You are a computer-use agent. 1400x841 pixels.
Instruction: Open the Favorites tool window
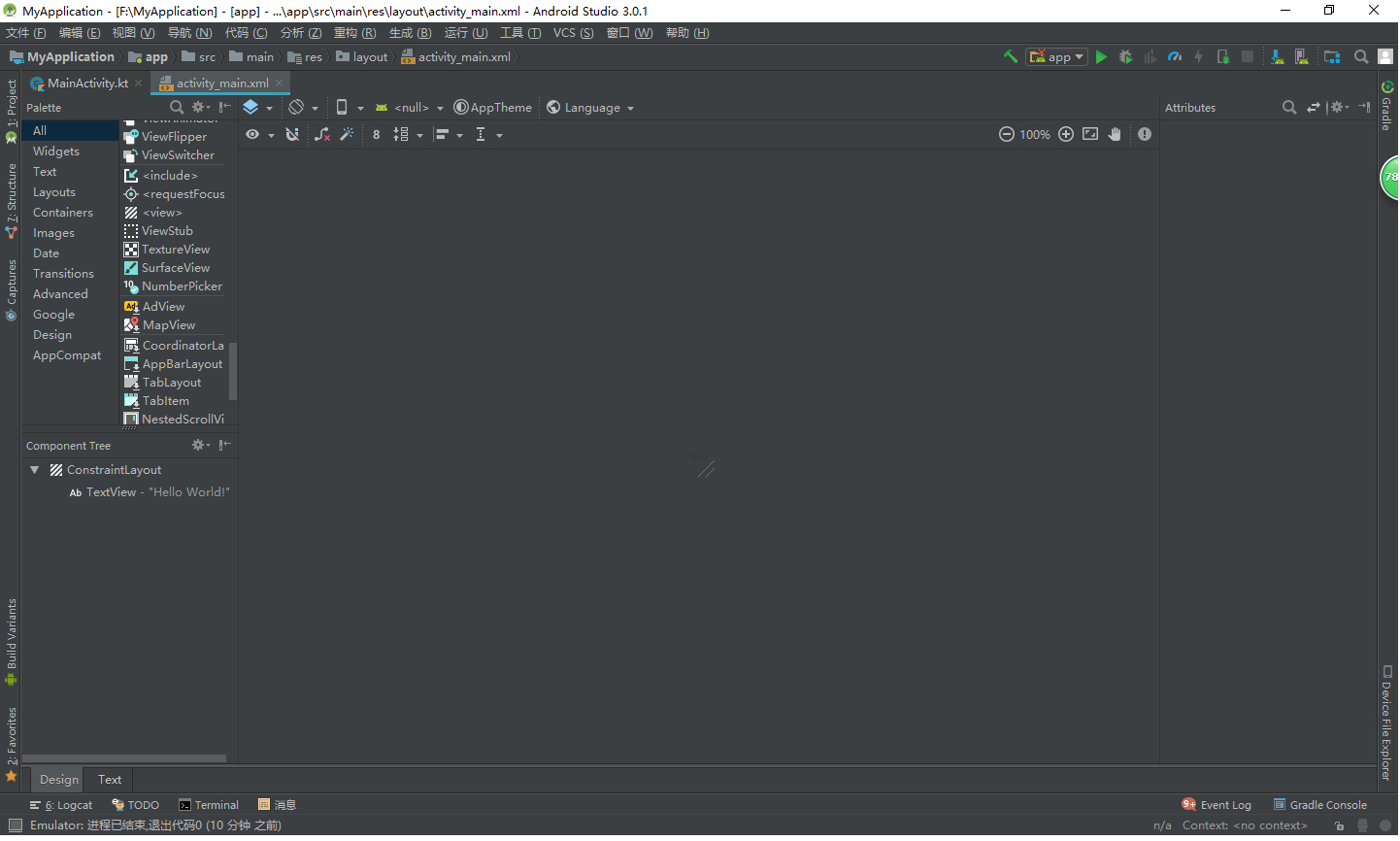(x=12, y=745)
